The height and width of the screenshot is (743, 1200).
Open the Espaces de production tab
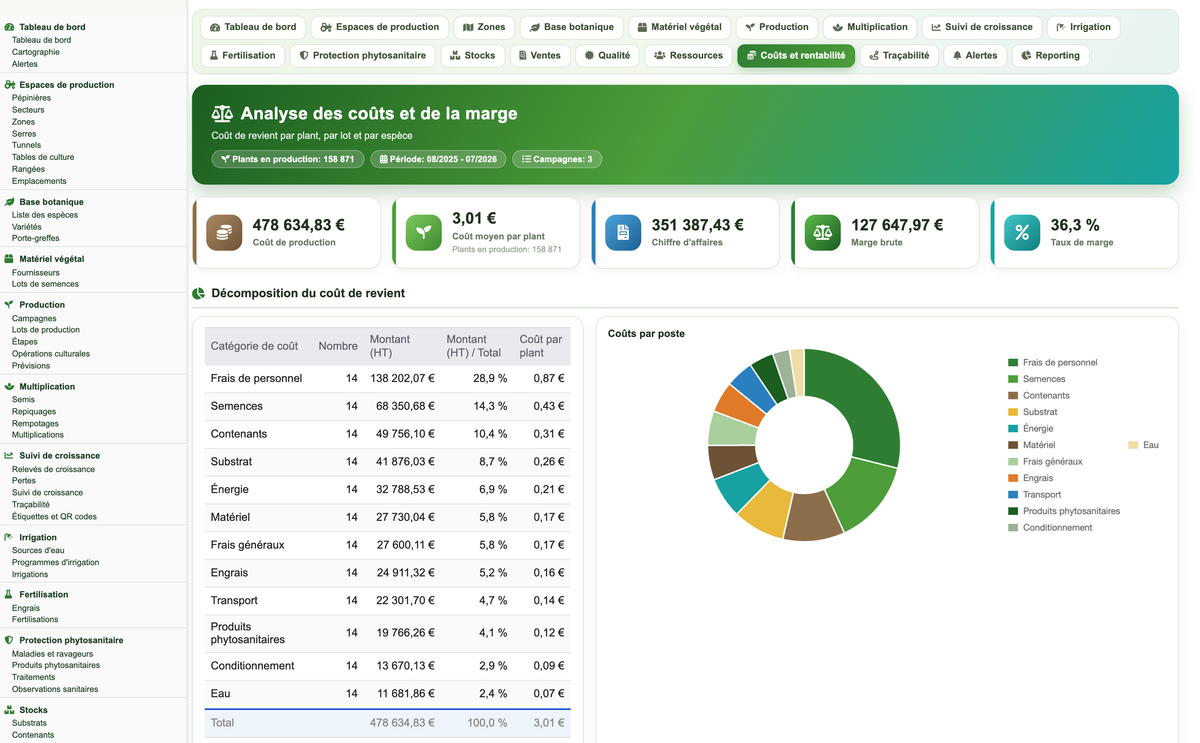click(x=380, y=27)
